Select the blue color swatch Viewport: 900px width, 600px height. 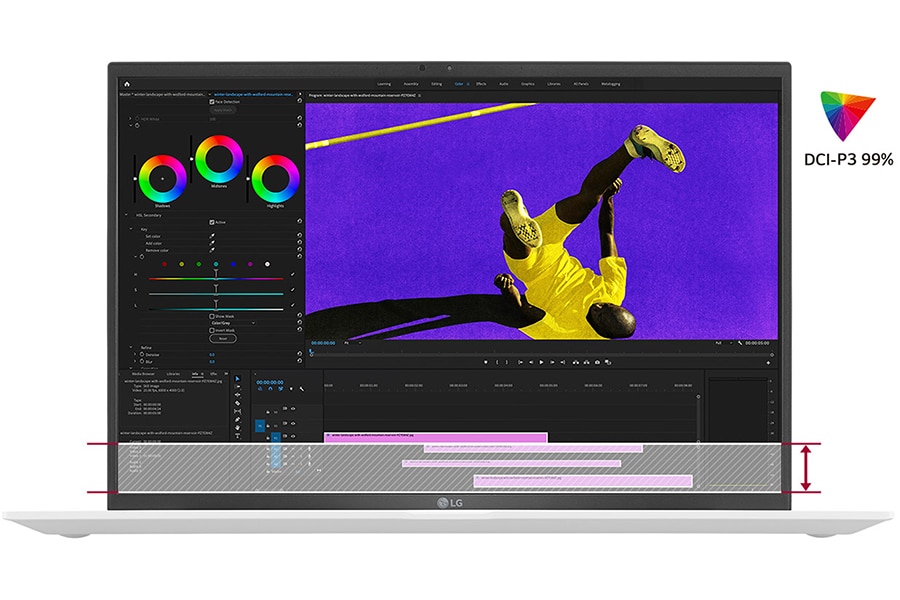[233, 264]
